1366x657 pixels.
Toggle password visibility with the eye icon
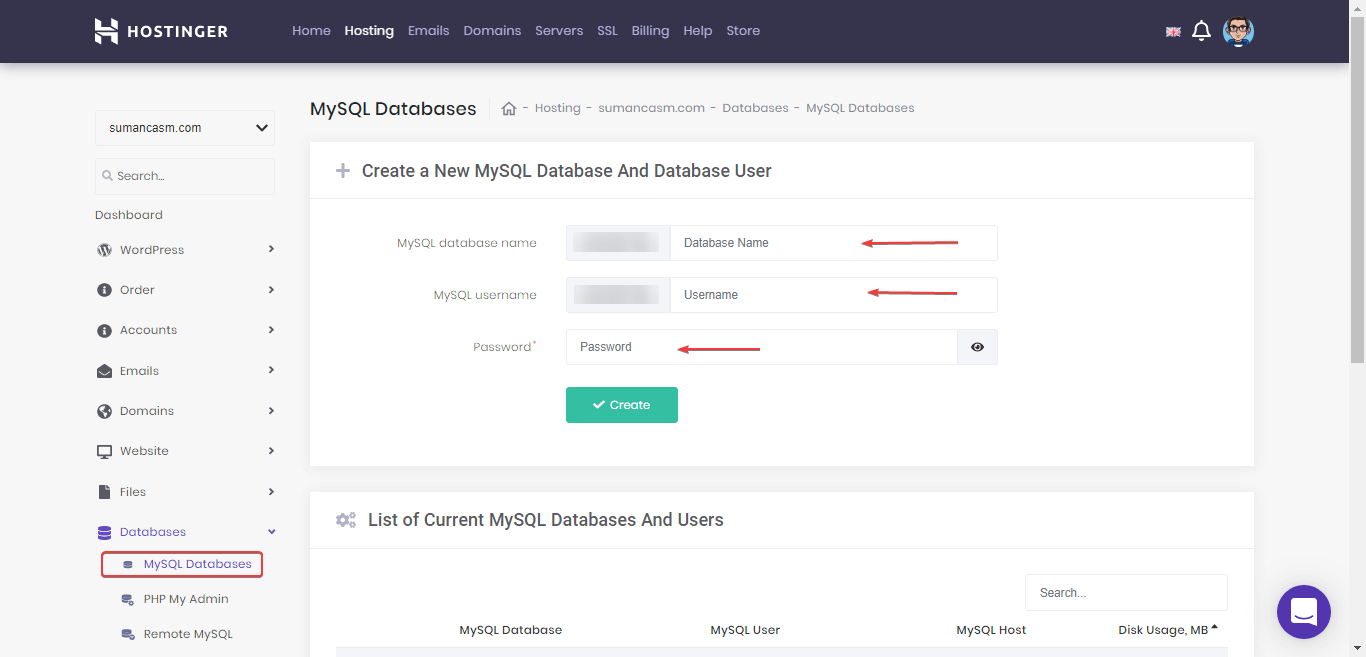[x=977, y=347]
